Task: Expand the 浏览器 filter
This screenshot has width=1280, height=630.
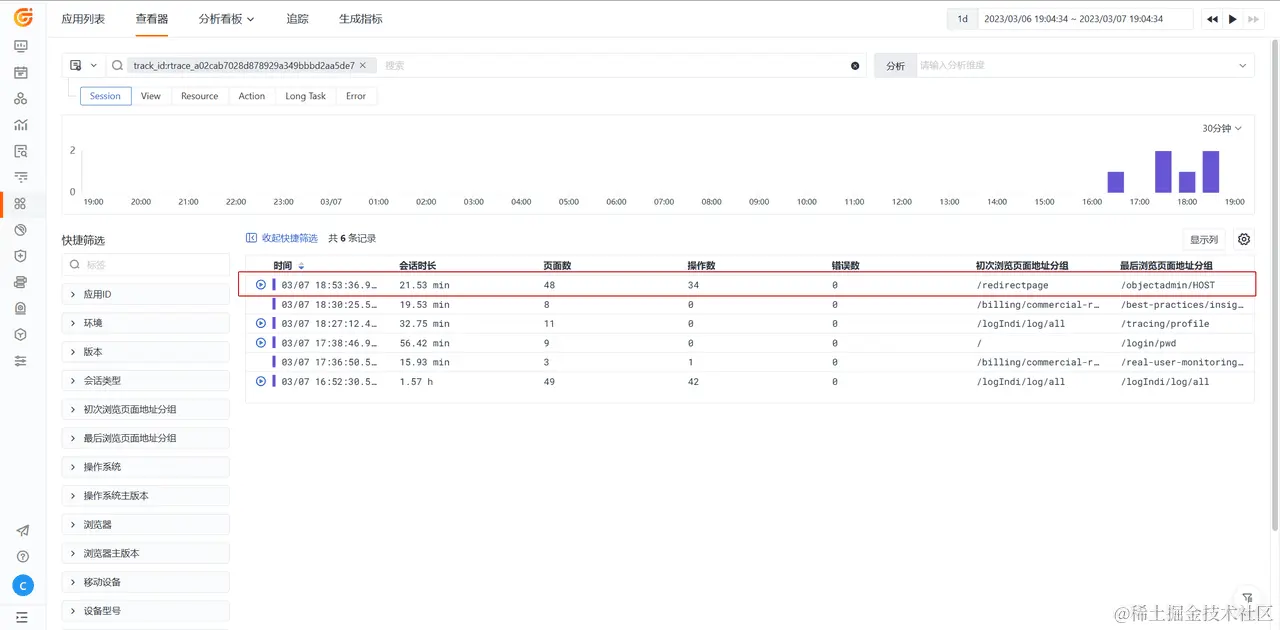Action: [145, 524]
